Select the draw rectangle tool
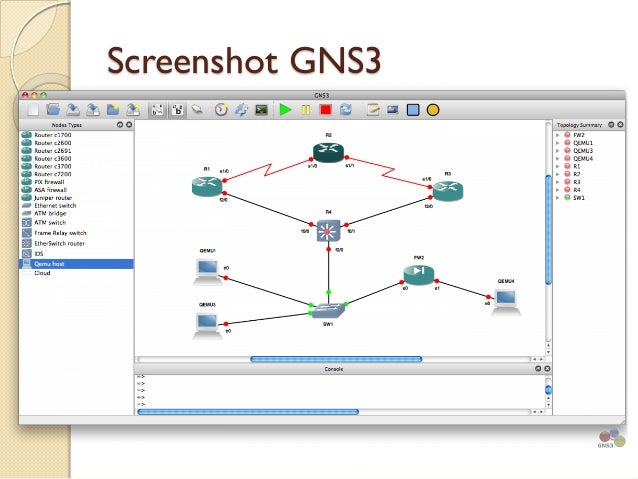The width and height of the screenshot is (638, 479). click(413, 110)
